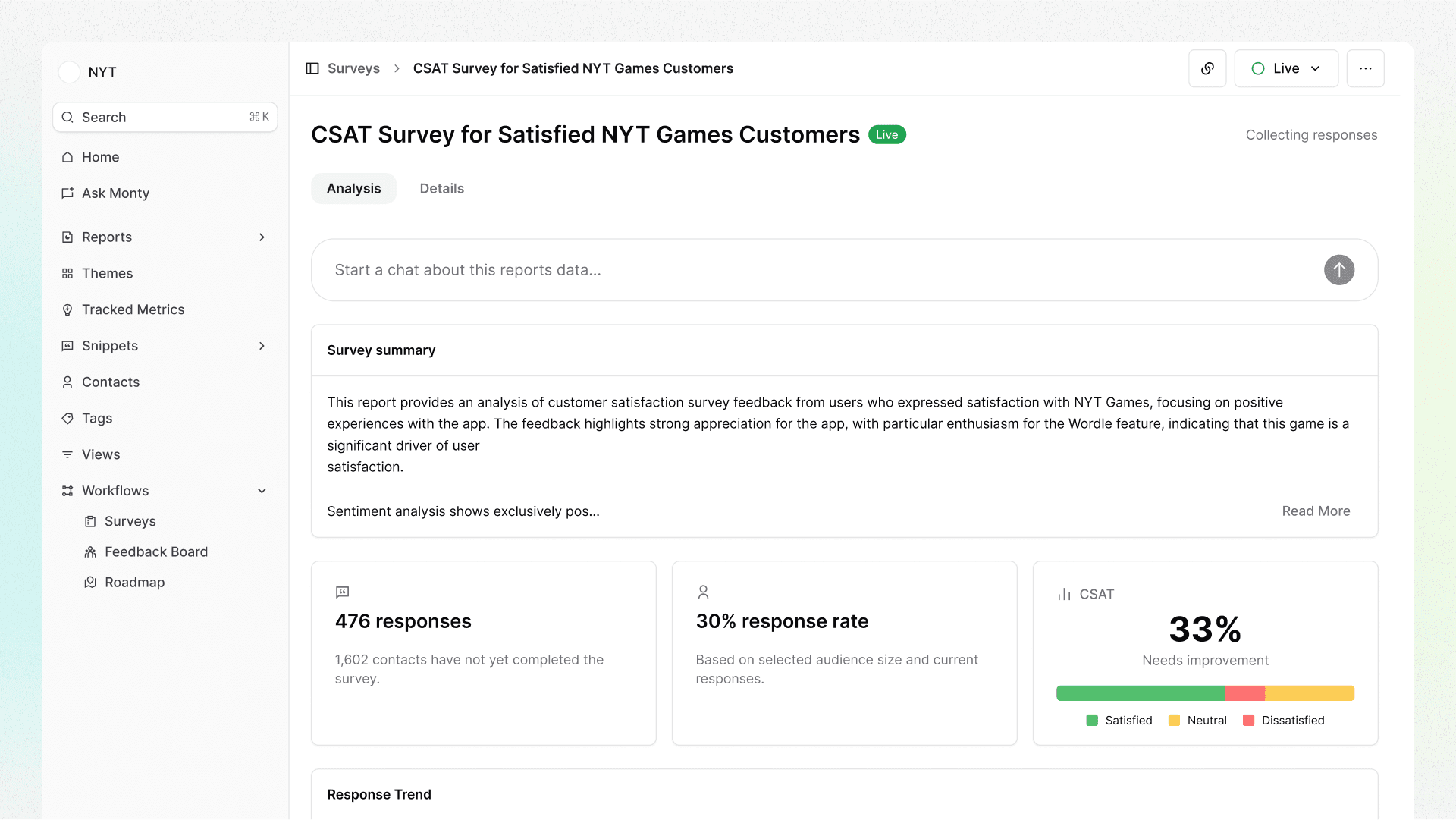The height and width of the screenshot is (820, 1456).
Task: Open Ask Monty in the sidebar
Action: point(115,193)
